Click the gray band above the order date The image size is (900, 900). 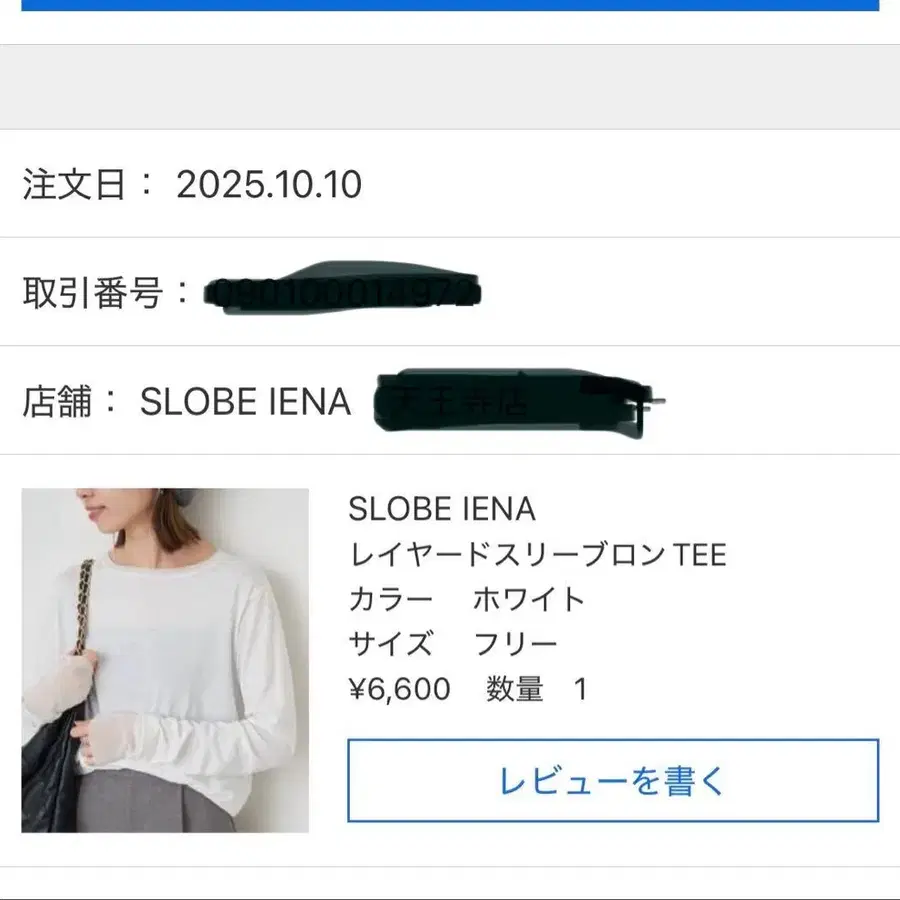[x=450, y=87]
